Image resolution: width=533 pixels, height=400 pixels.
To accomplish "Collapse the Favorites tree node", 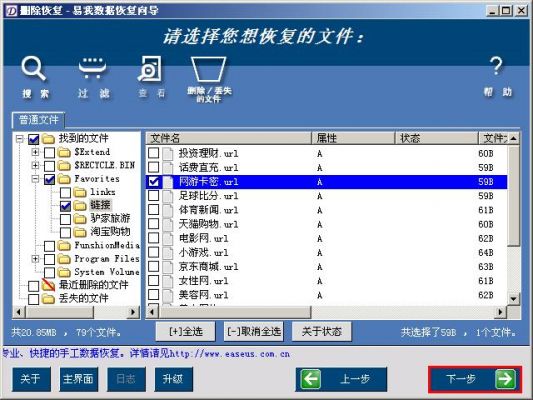I will (x=35, y=179).
